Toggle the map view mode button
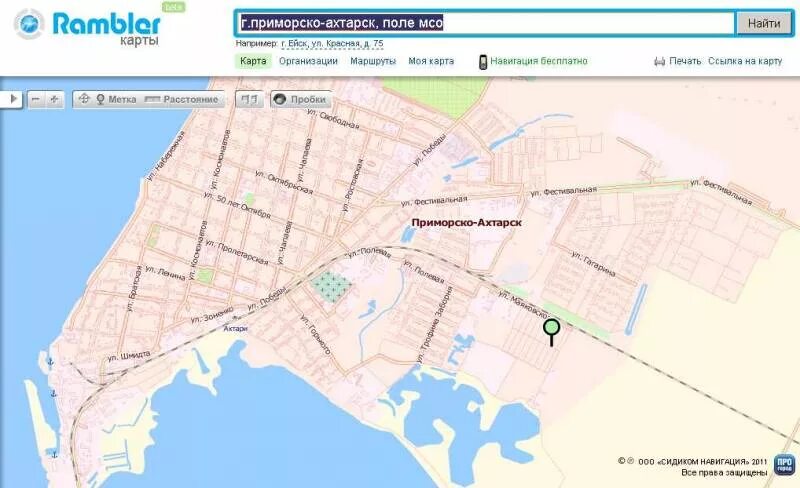Screen dimensions: 800x488 (250, 100)
